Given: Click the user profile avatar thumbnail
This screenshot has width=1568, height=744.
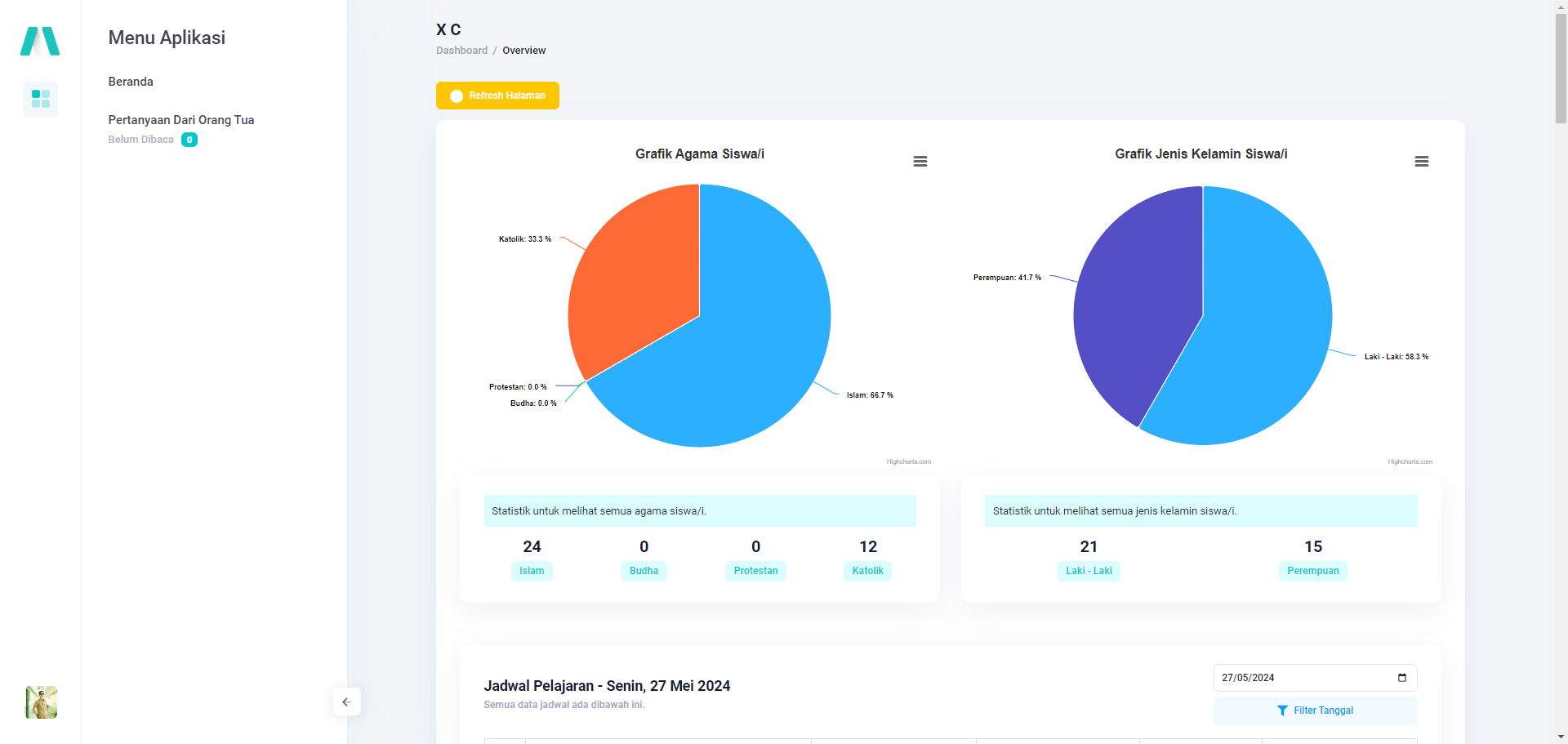Looking at the screenshot, I should point(41,702).
